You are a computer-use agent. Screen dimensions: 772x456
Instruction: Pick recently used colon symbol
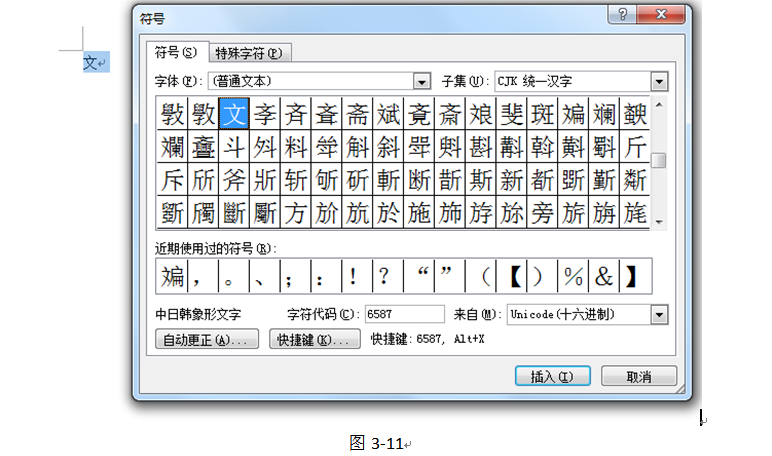326,276
